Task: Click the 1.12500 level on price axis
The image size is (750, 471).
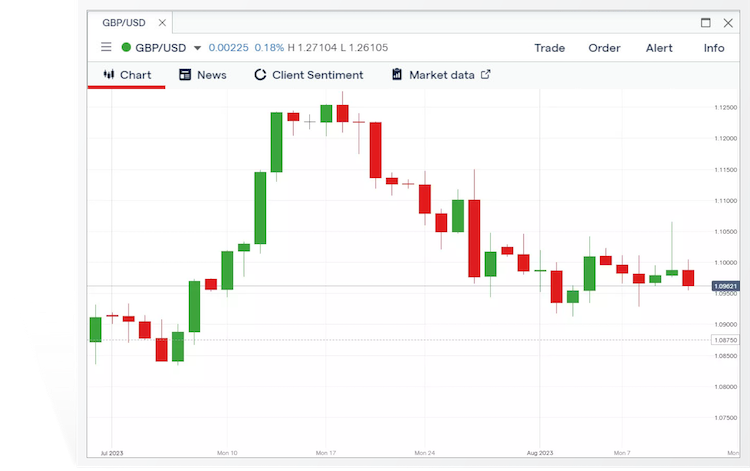Action: 725,108
